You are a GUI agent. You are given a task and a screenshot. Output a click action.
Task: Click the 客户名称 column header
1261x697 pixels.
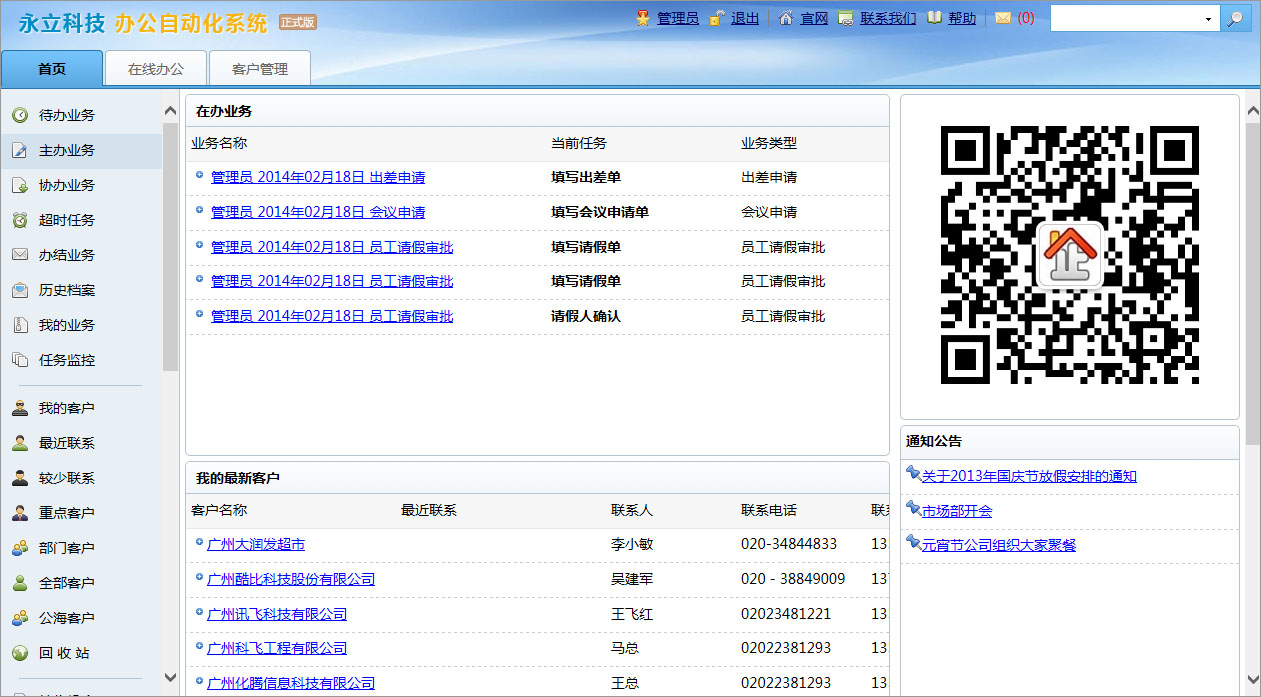(219, 510)
